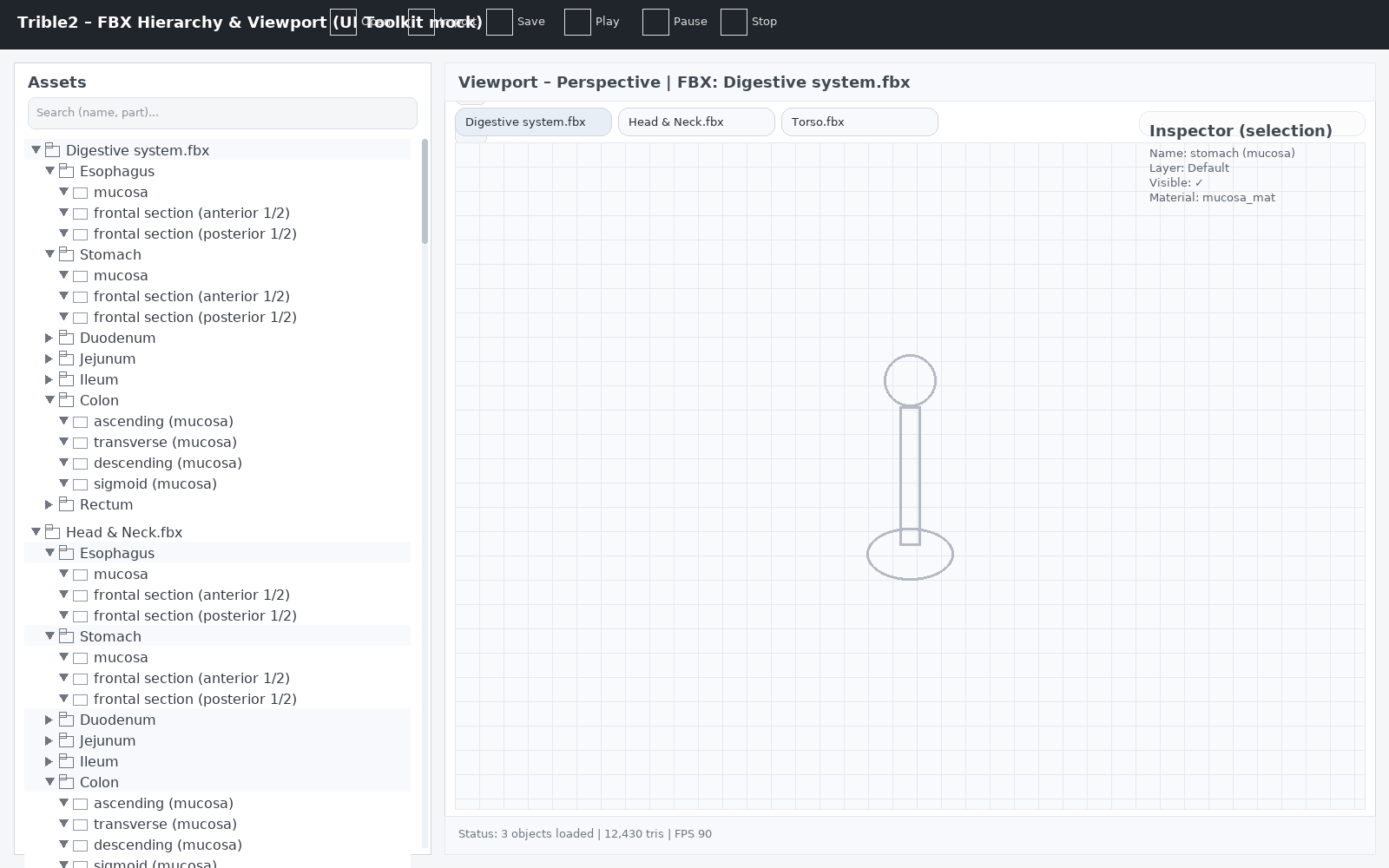Click the folder icon next to Stomach

pyautogui.click(x=67, y=254)
